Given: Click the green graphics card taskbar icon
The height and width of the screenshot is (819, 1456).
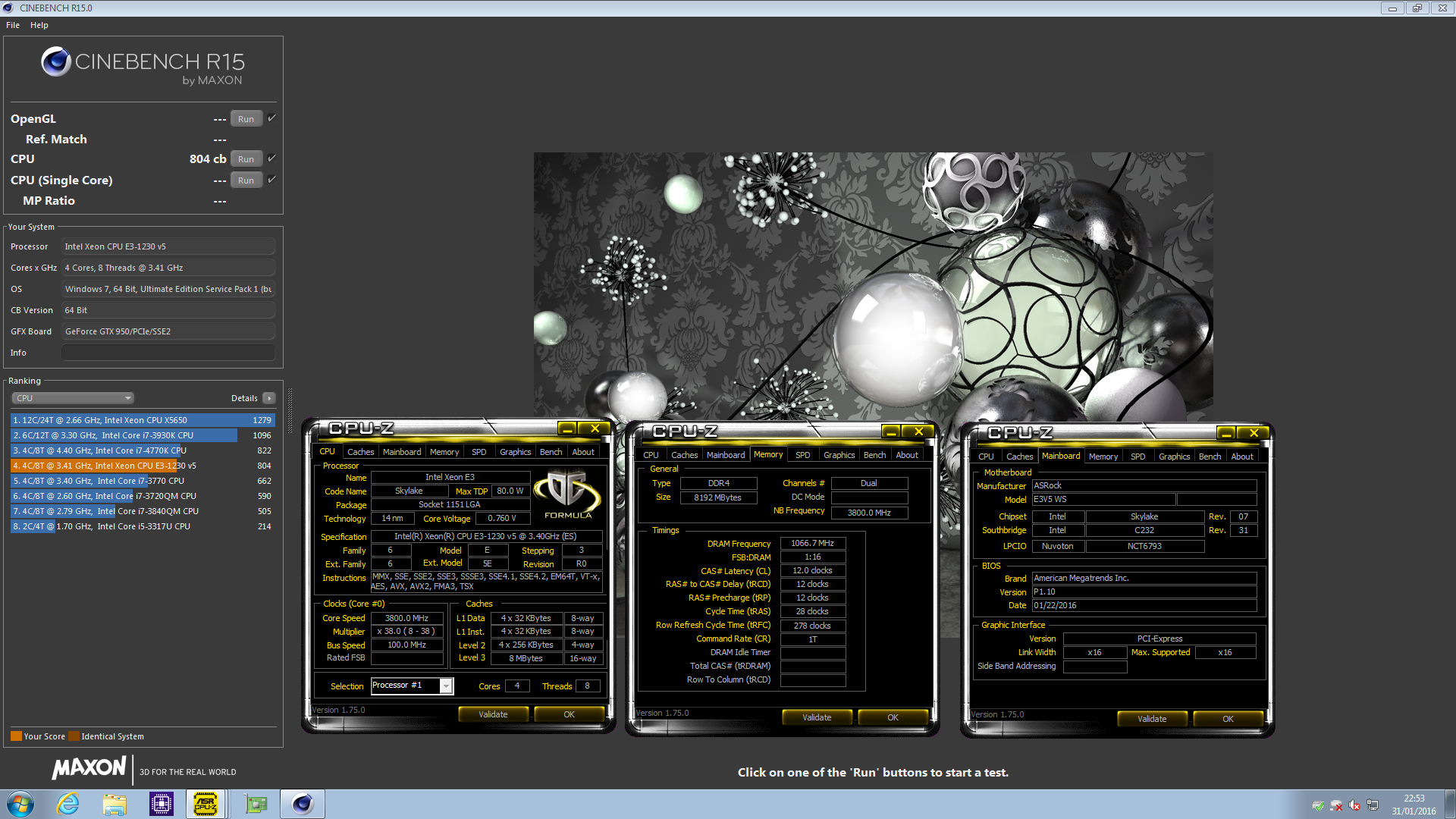Looking at the screenshot, I should pyautogui.click(x=256, y=804).
